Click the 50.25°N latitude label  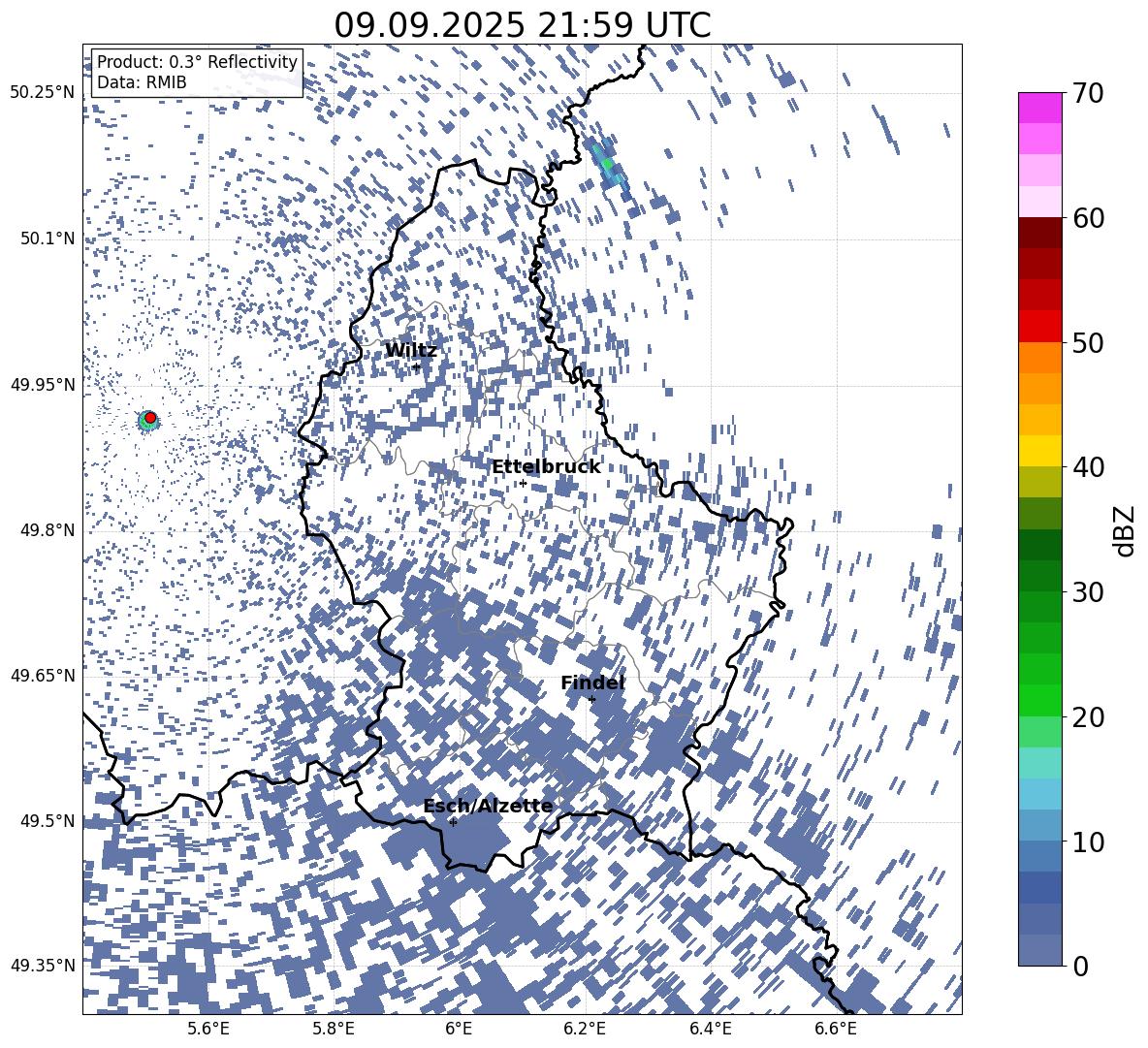(x=43, y=93)
